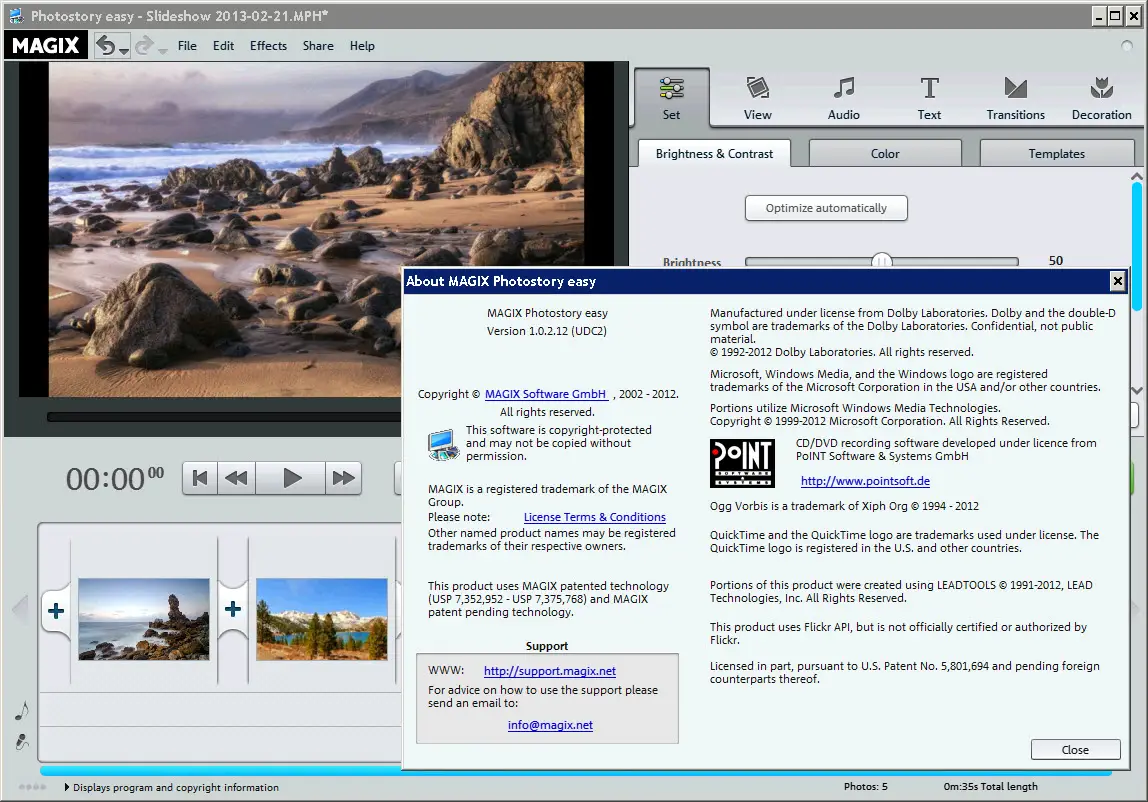Screen dimensions: 1148x802
Task: Select the mountain lake photo thumbnail
Action: point(321,619)
